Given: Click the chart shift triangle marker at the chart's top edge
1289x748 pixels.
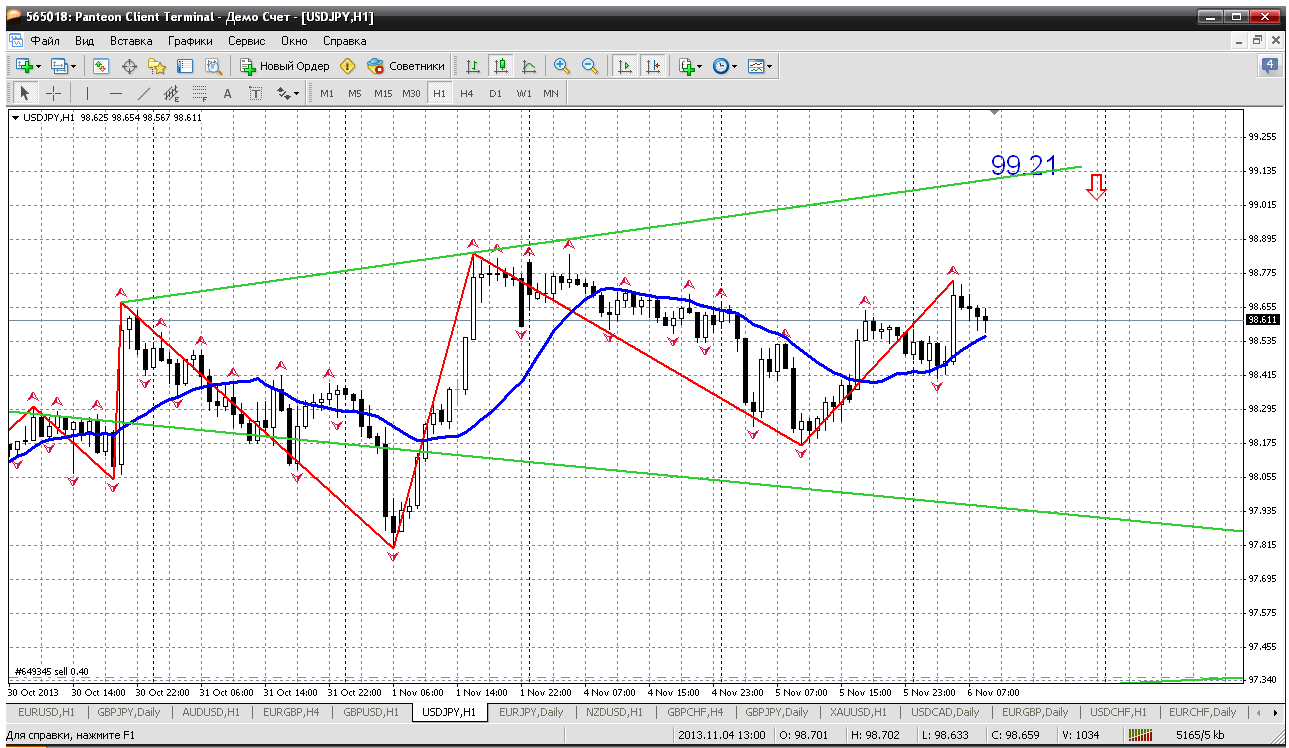Looking at the screenshot, I should pyautogui.click(x=994, y=112).
